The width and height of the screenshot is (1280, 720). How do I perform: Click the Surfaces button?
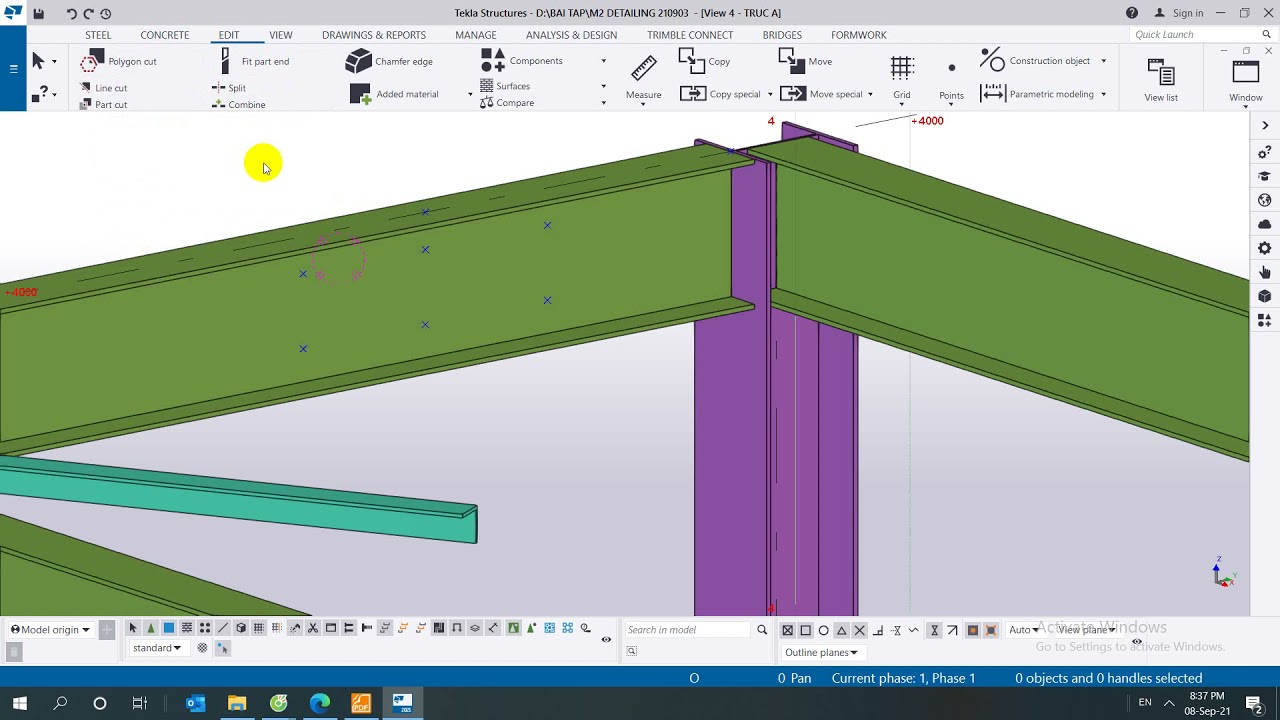pos(505,86)
